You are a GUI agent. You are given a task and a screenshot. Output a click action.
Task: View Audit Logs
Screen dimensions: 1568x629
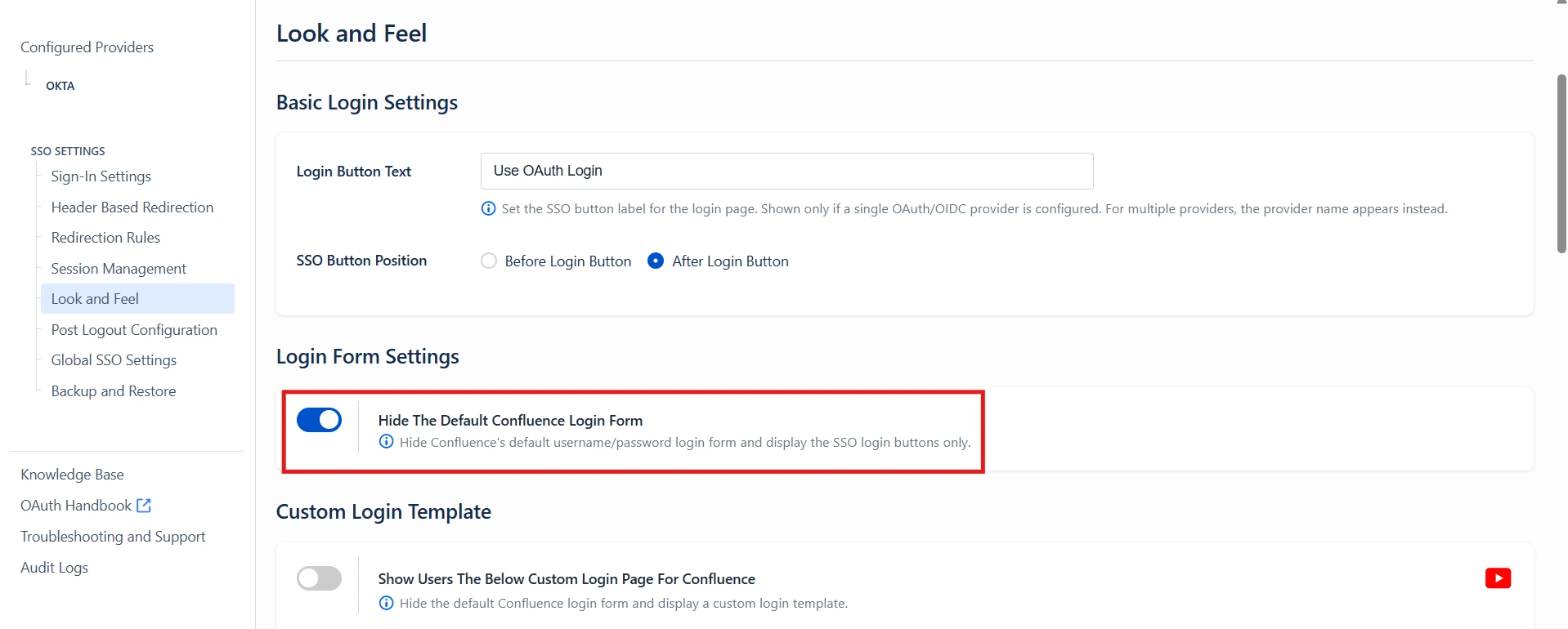(x=54, y=568)
